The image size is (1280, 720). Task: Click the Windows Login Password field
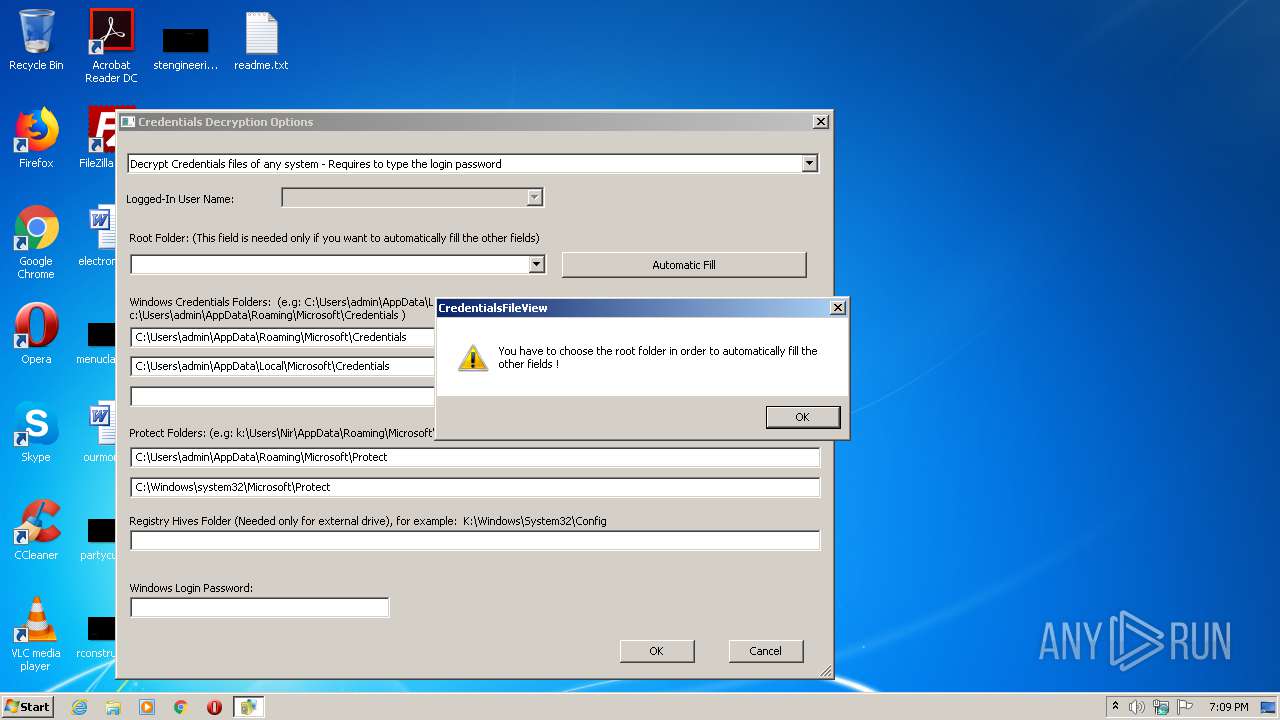(x=259, y=607)
